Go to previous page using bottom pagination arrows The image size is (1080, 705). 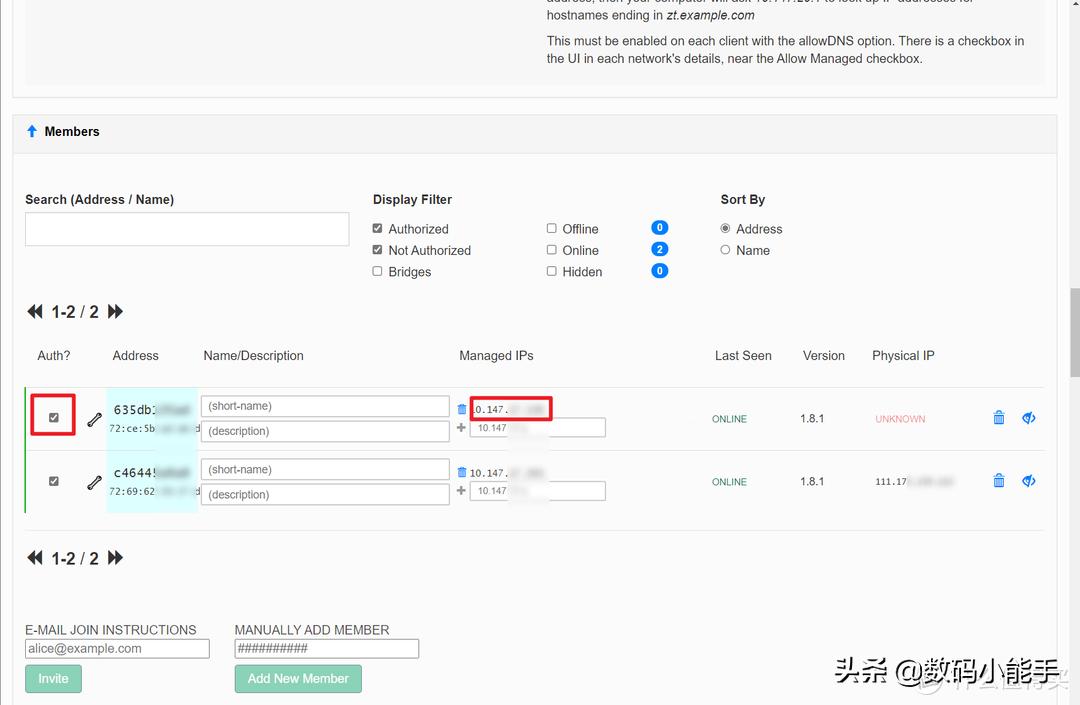coord(35,558)
